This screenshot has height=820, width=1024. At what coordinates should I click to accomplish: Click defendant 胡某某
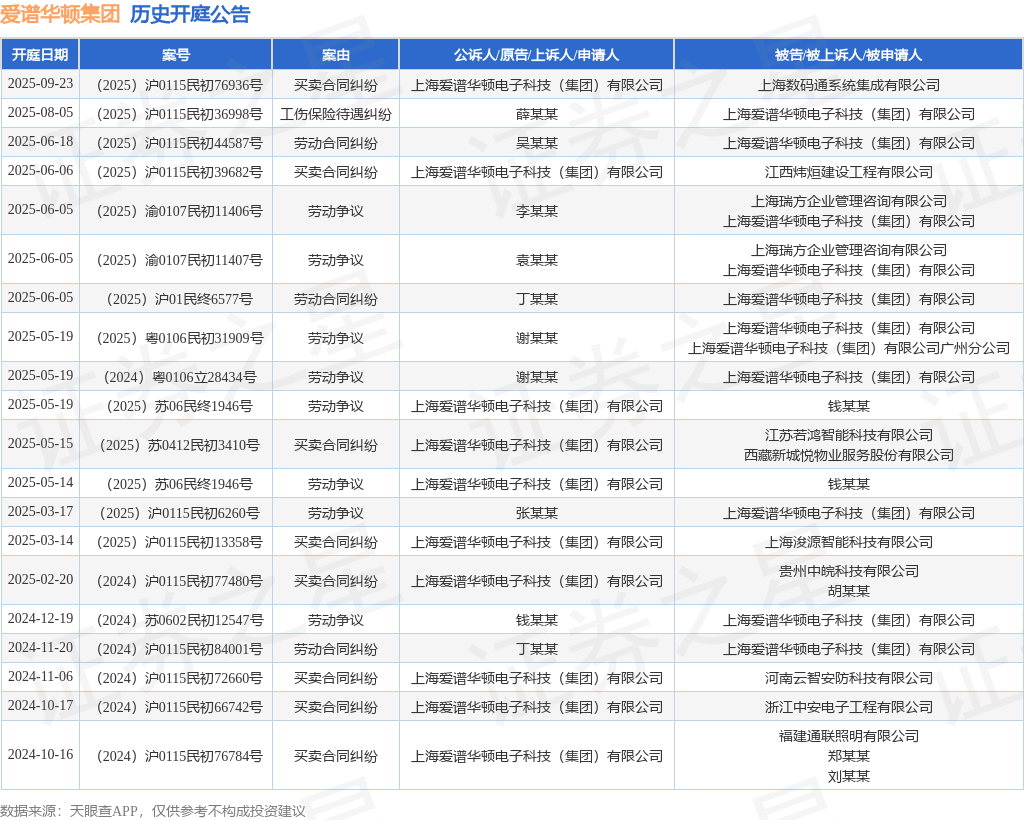[x=848, y=591]
